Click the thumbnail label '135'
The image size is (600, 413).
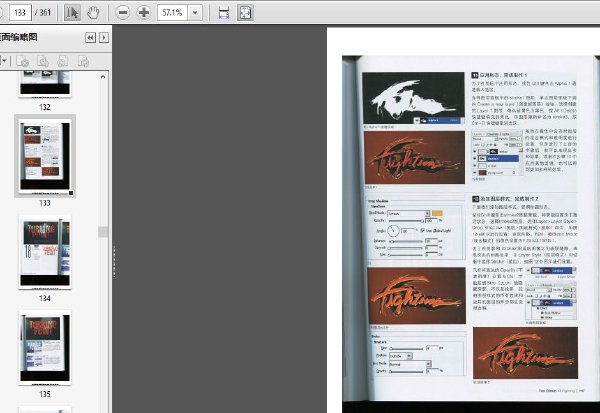coord(45,394)
